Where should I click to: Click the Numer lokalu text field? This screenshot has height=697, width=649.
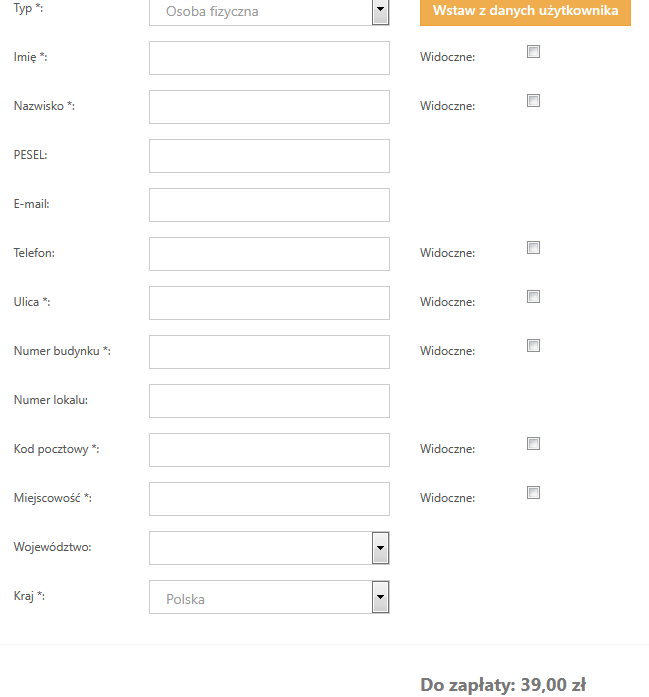pyautogui.click(x=269, y=401)
